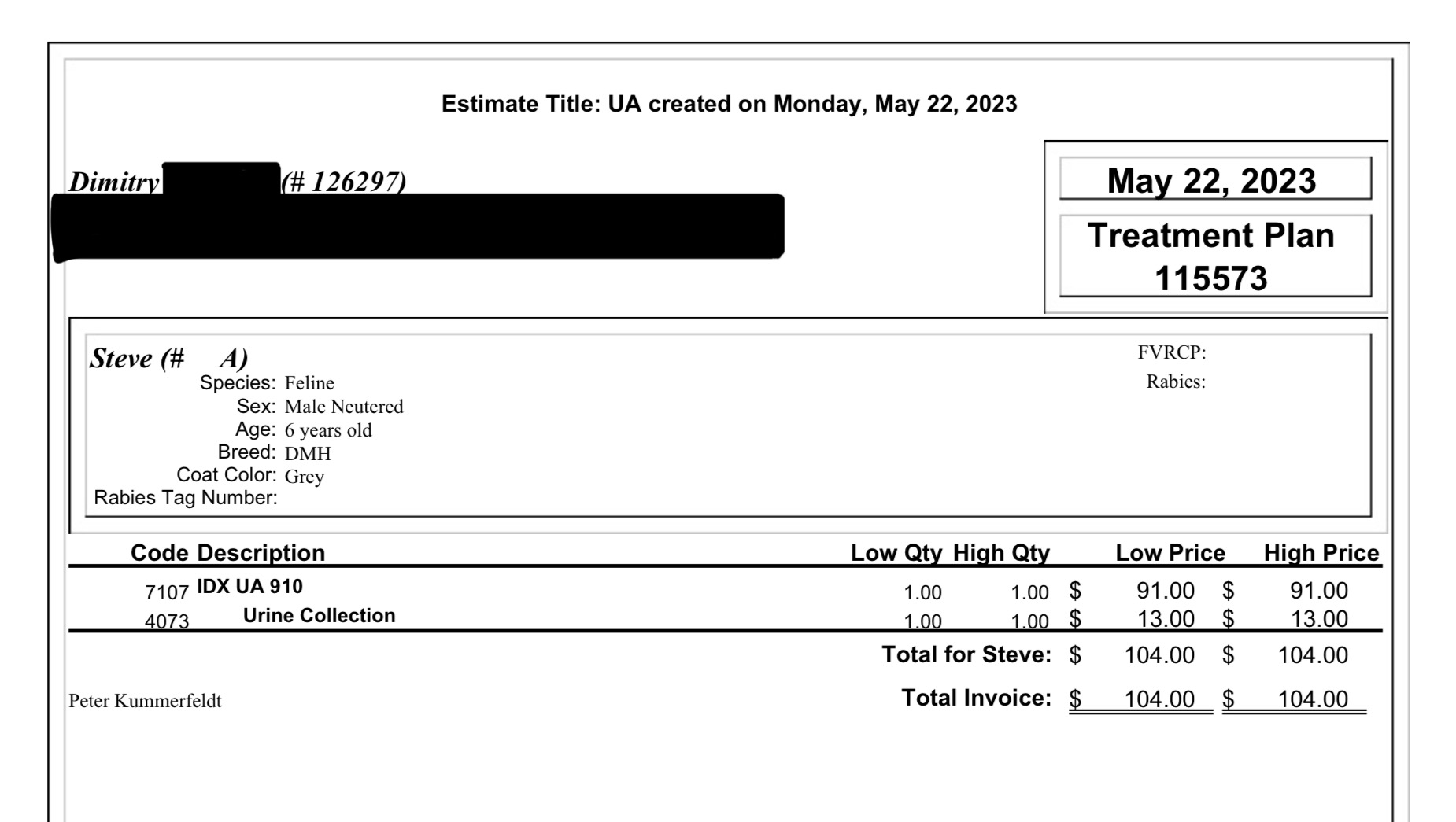1456x822 pixels.
Task: Click the Total Invoice label
Action: 976,698
